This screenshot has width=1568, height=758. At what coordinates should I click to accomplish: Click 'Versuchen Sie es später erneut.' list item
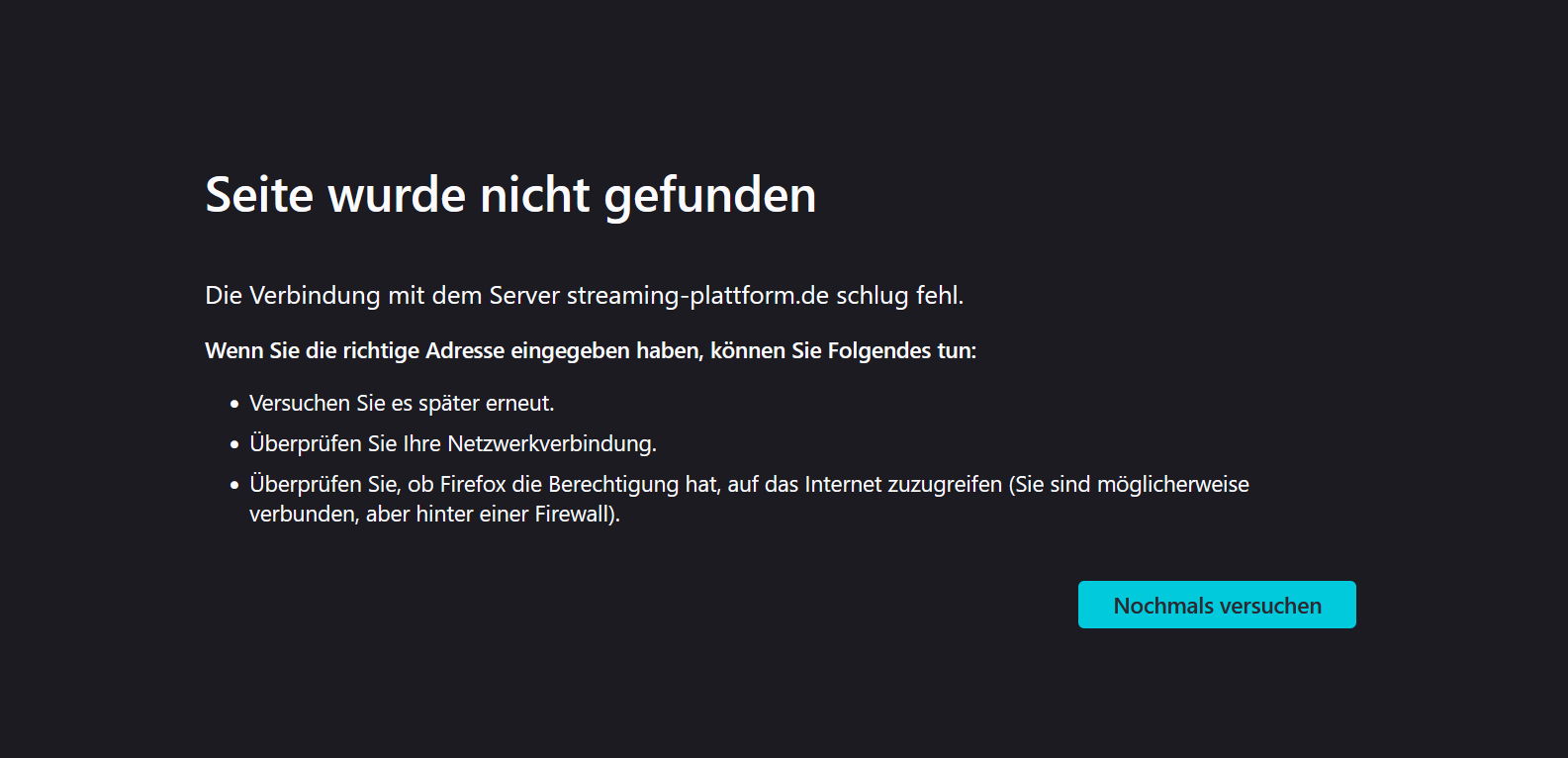tap(402, 404)
